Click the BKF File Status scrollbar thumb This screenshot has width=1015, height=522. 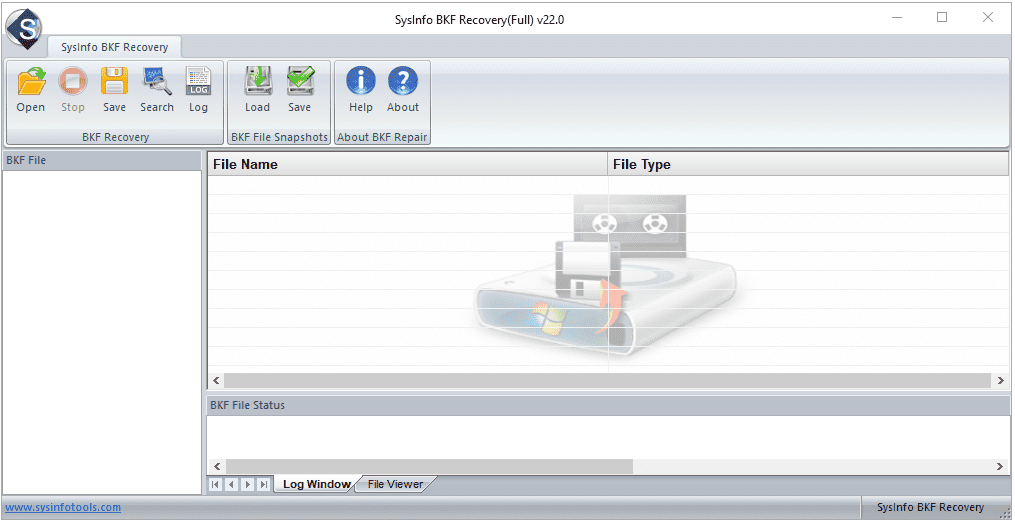[x=429, y=466]
